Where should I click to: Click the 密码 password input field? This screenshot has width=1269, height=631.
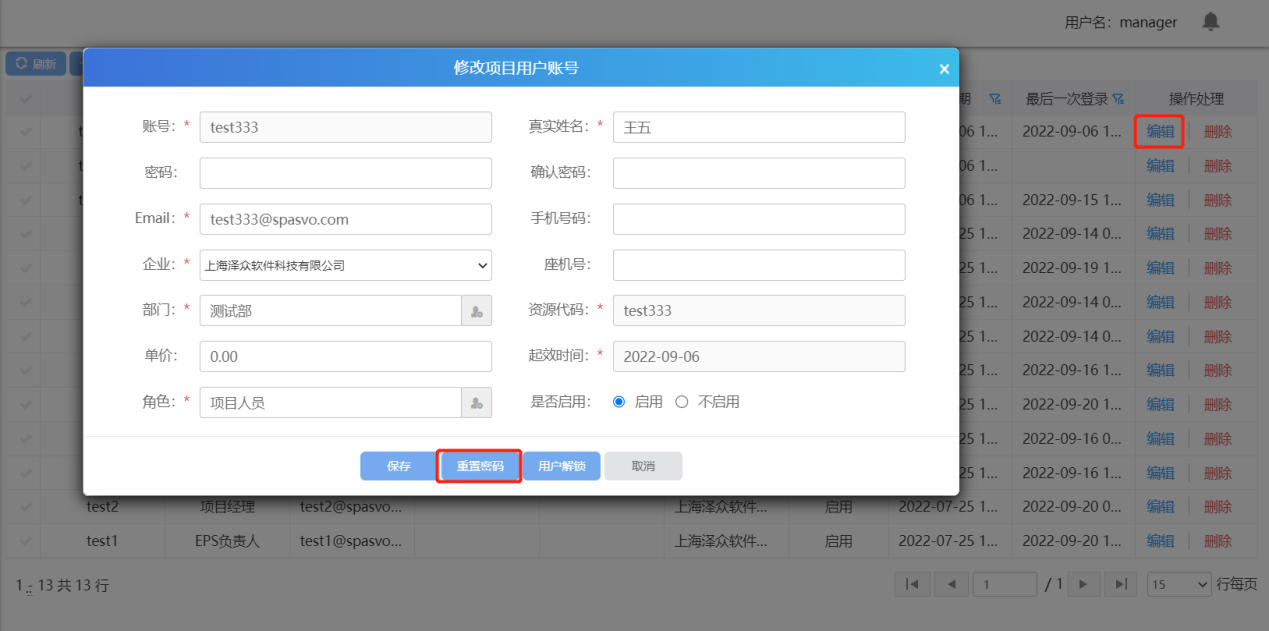point(345,173)
